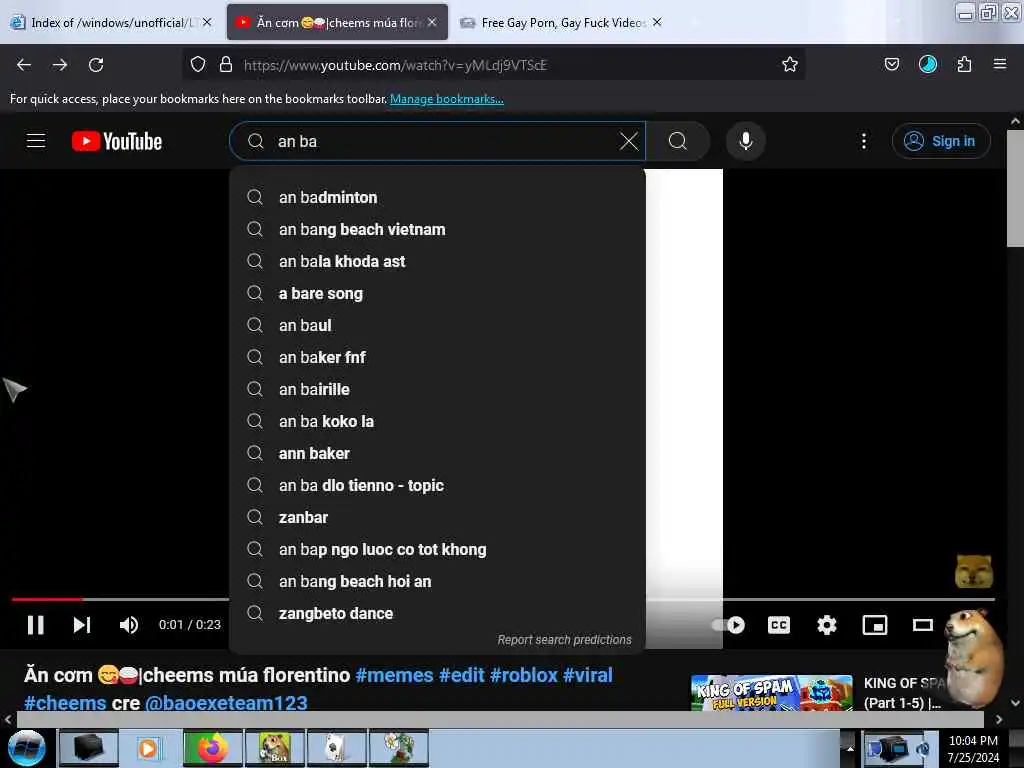Skip to the next video
Screen dimensions: 1024x768
coord(82,625)
